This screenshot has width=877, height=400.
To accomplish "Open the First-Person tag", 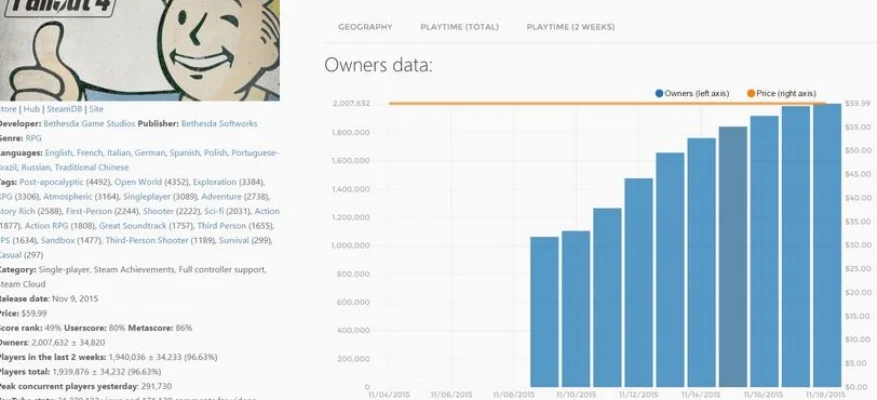I will point(87,211).
